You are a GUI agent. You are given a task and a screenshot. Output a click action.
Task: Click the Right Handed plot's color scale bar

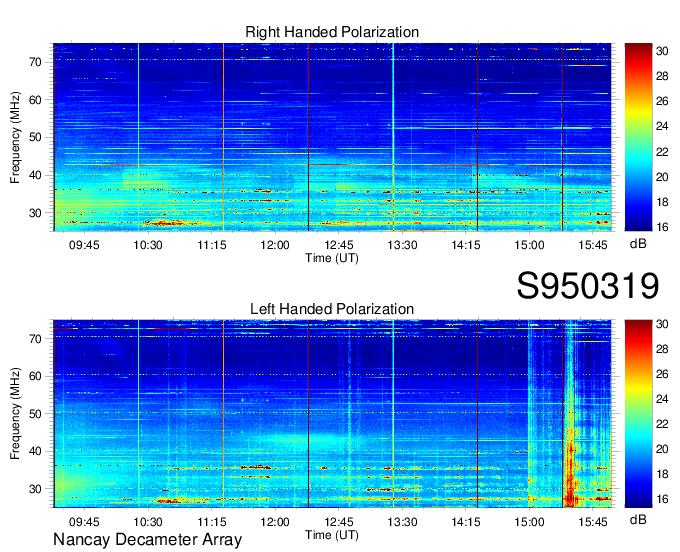[638, 137]
